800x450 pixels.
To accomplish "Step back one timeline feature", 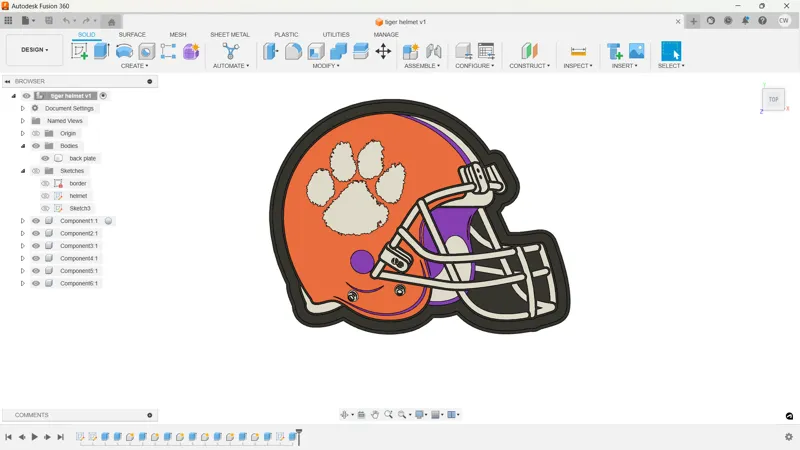I will point(22,437).
